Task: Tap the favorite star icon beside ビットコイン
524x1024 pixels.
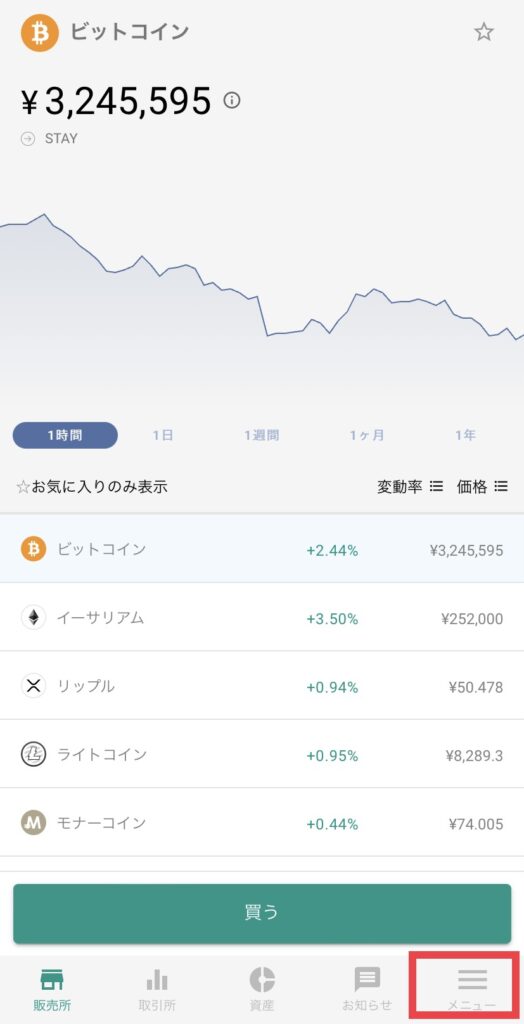Action: tap(483, 32)
